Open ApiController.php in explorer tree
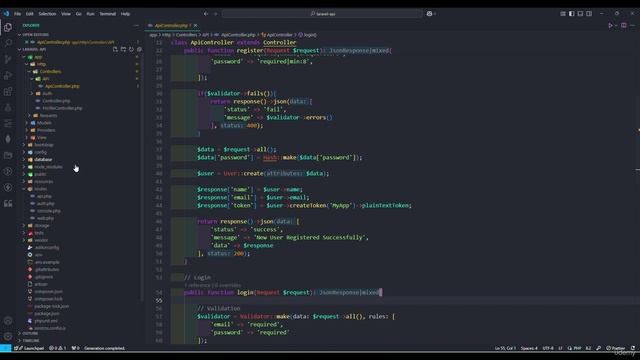 (62, 86)
